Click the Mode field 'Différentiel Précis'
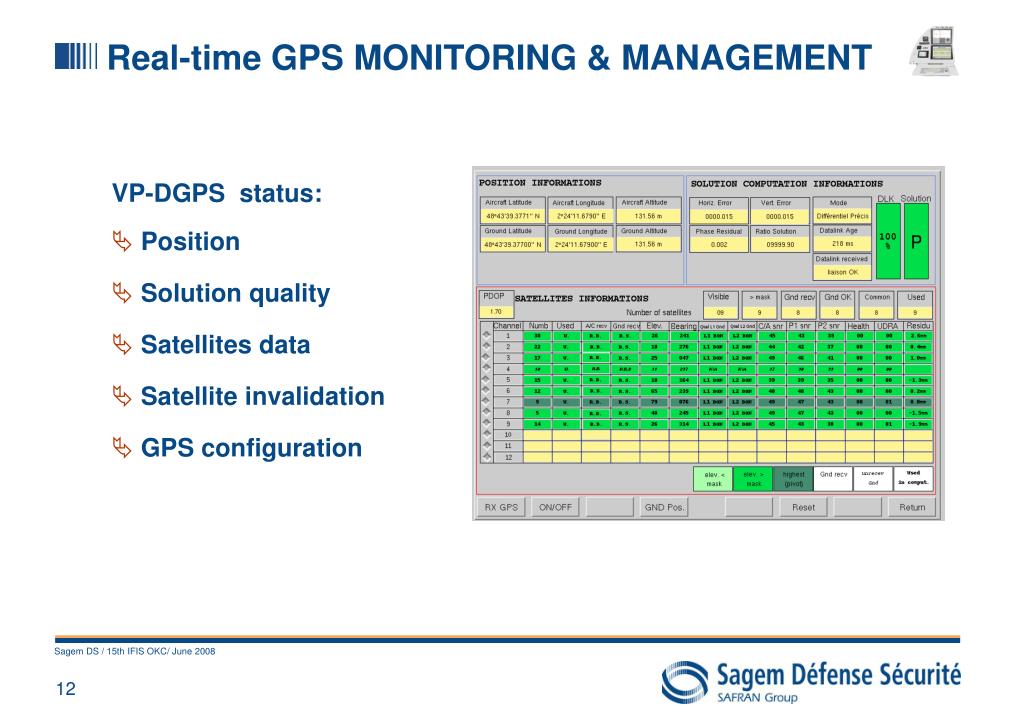Viewport: 1024px width, 724px height. 842,216
